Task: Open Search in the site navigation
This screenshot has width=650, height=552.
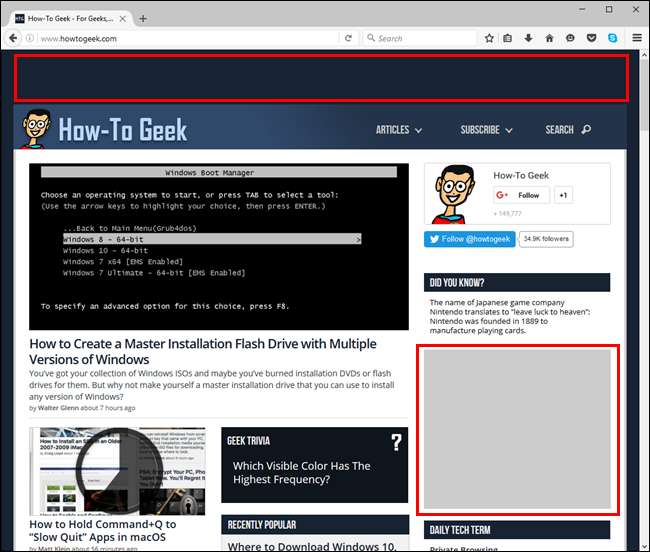Action: 567,130
